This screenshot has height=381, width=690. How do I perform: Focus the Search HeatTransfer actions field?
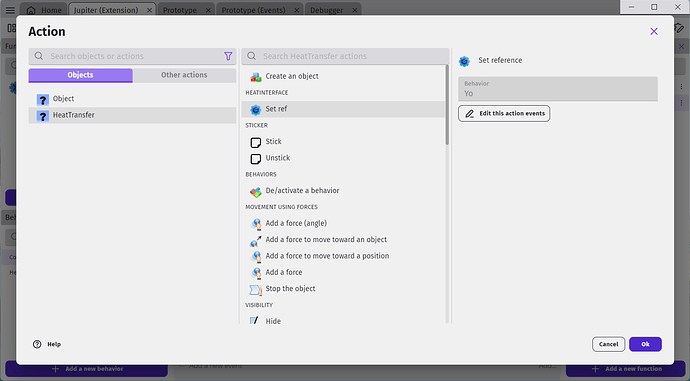pos(345,56)
